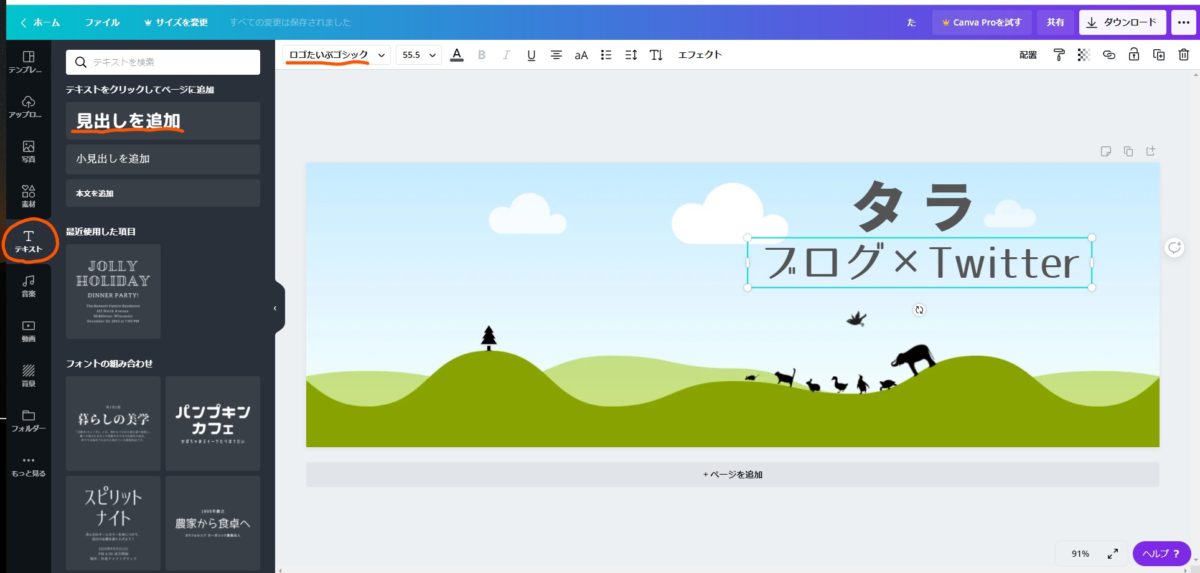Select the ブログ×Twitter text box
This screenshot has height=573, width=1200.
(919, 263)
